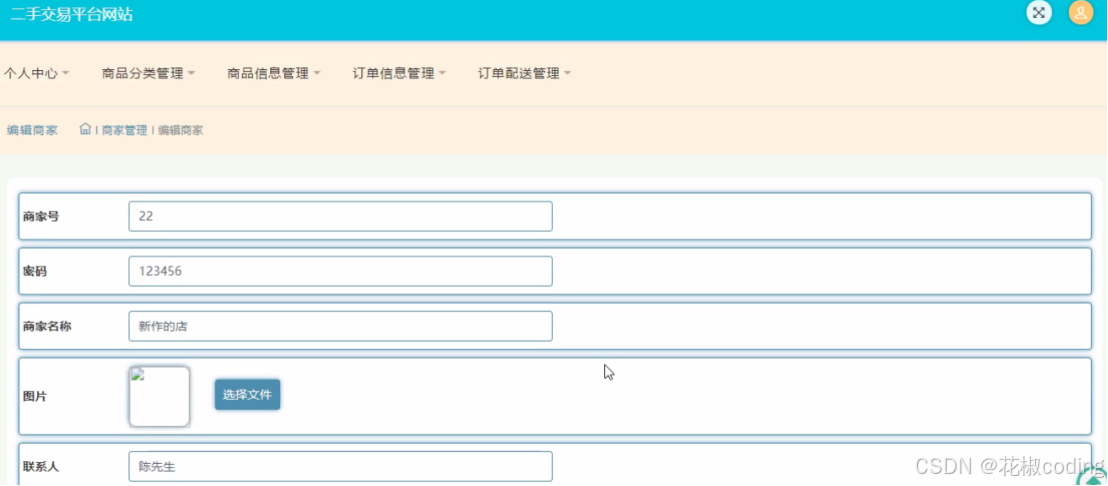1108x486 pixels.
Task: Expand the 个人中心 menu
Action: tap(36, 73)
